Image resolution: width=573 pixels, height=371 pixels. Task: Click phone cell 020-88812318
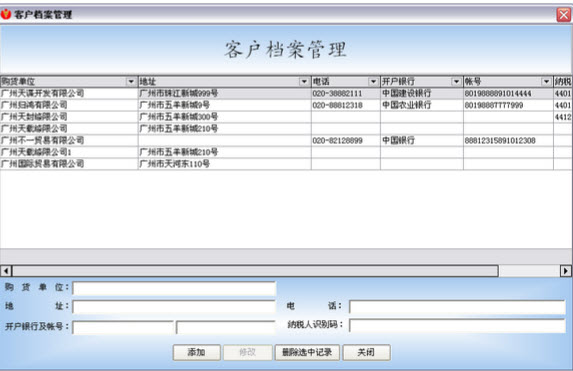[x=345, y=105]
